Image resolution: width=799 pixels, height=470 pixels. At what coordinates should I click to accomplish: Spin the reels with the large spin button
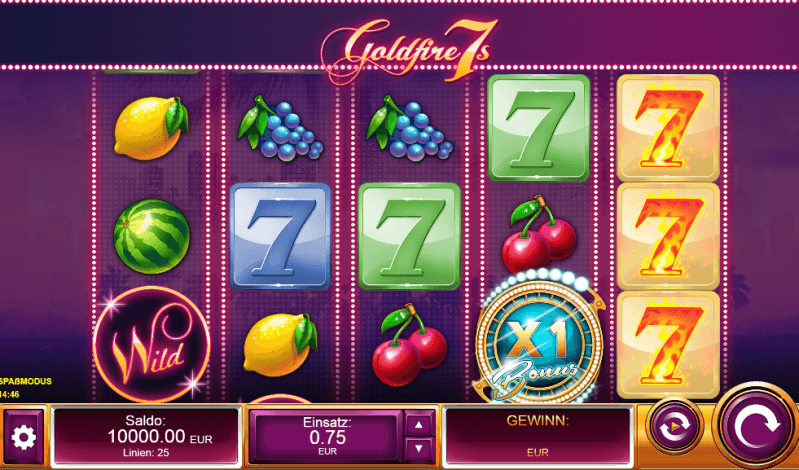756,427
